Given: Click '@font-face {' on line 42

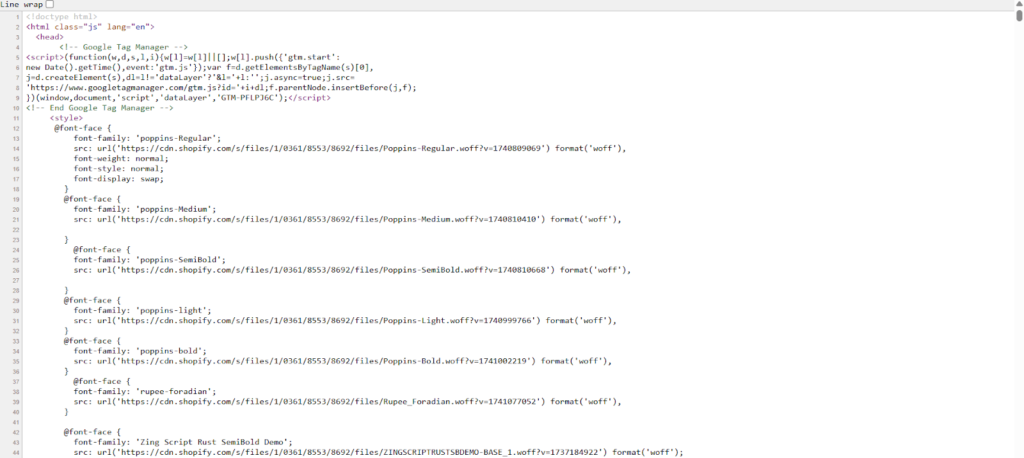Looking at the screenshot, I should coord(92,433).
